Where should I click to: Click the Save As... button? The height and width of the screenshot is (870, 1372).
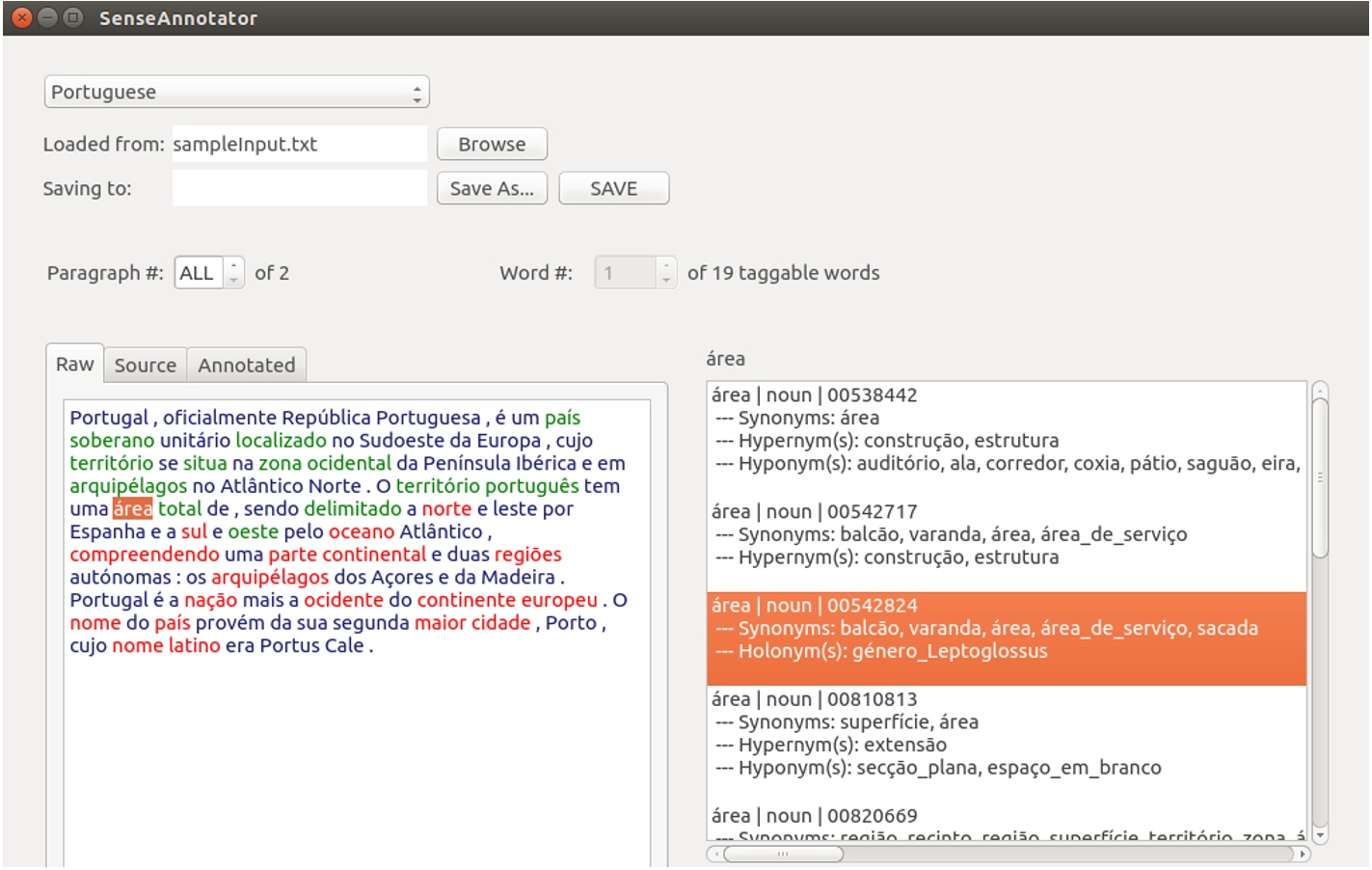(492, 189)
